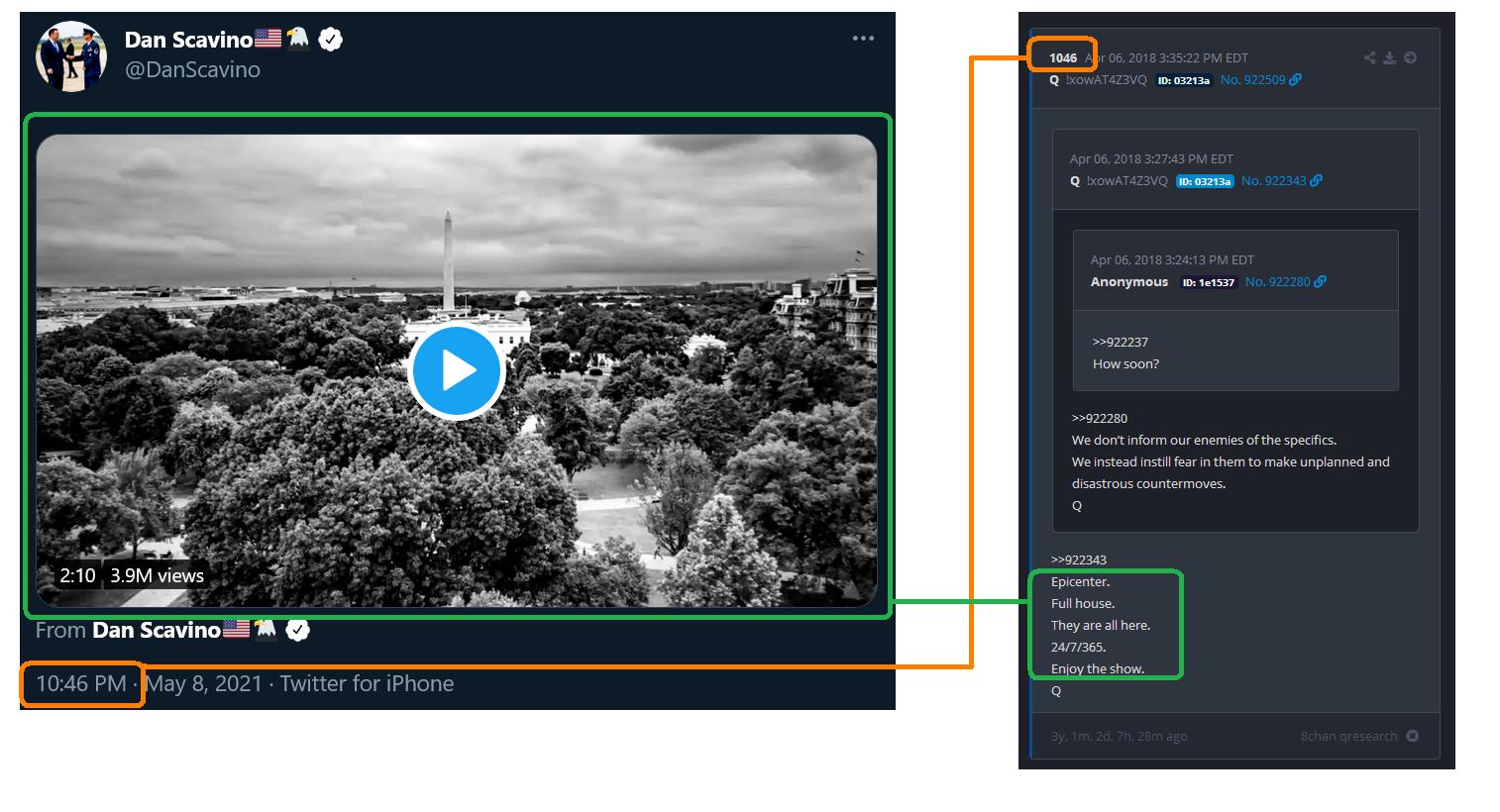Open the @DanScavino handle
Image resolution: width=1500 pixels, height=812 pixels.
coord(192,69)
